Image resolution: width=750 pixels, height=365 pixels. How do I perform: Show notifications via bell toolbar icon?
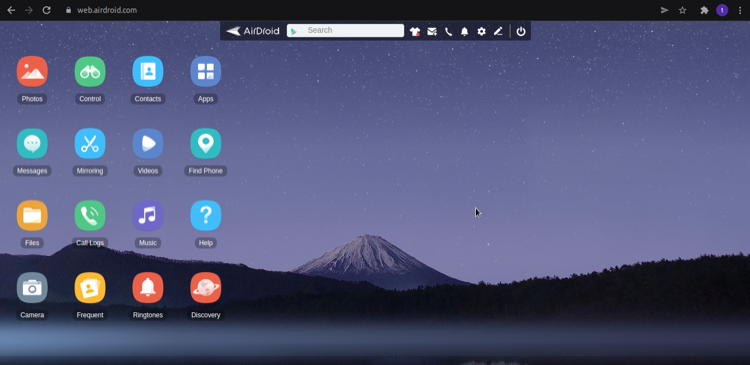point(464,32)
